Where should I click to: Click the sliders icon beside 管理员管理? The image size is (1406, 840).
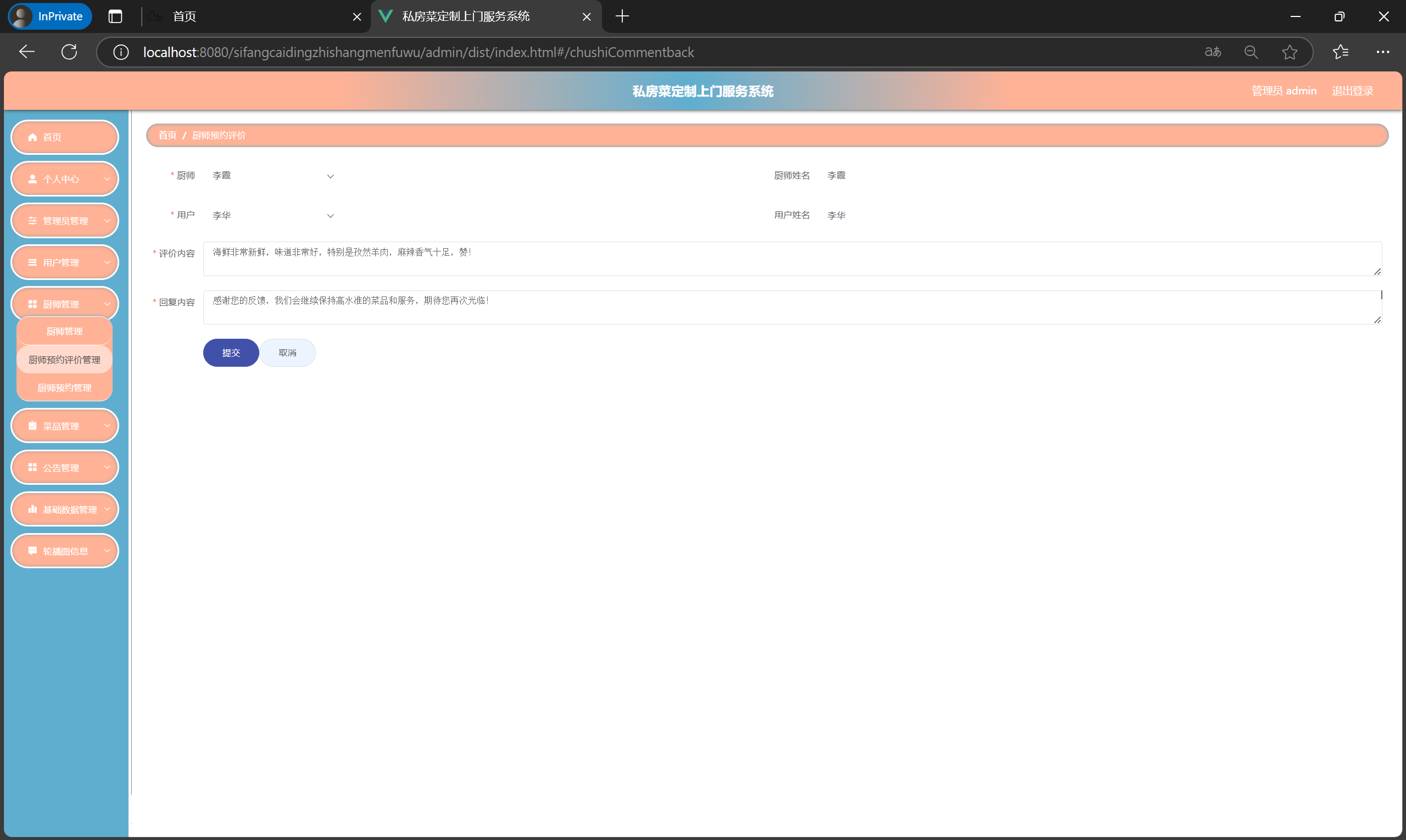32,221
